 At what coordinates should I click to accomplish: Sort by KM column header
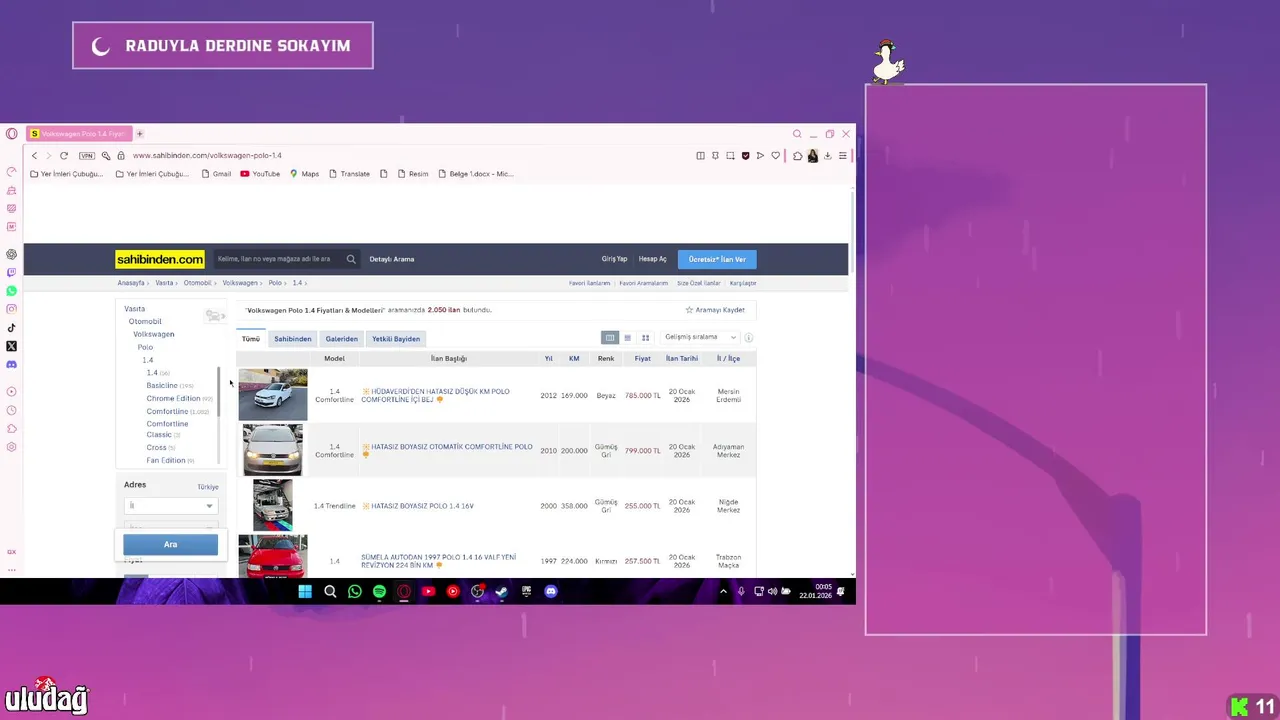(x=574, y=358)
